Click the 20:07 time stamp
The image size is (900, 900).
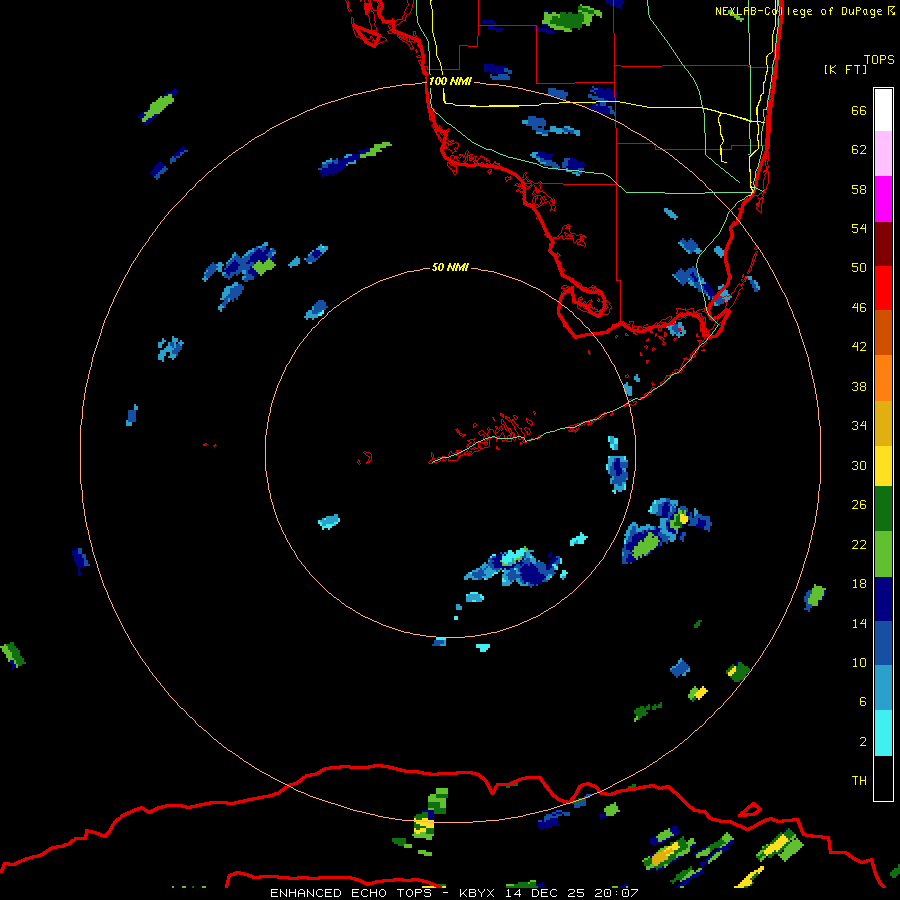617,893
